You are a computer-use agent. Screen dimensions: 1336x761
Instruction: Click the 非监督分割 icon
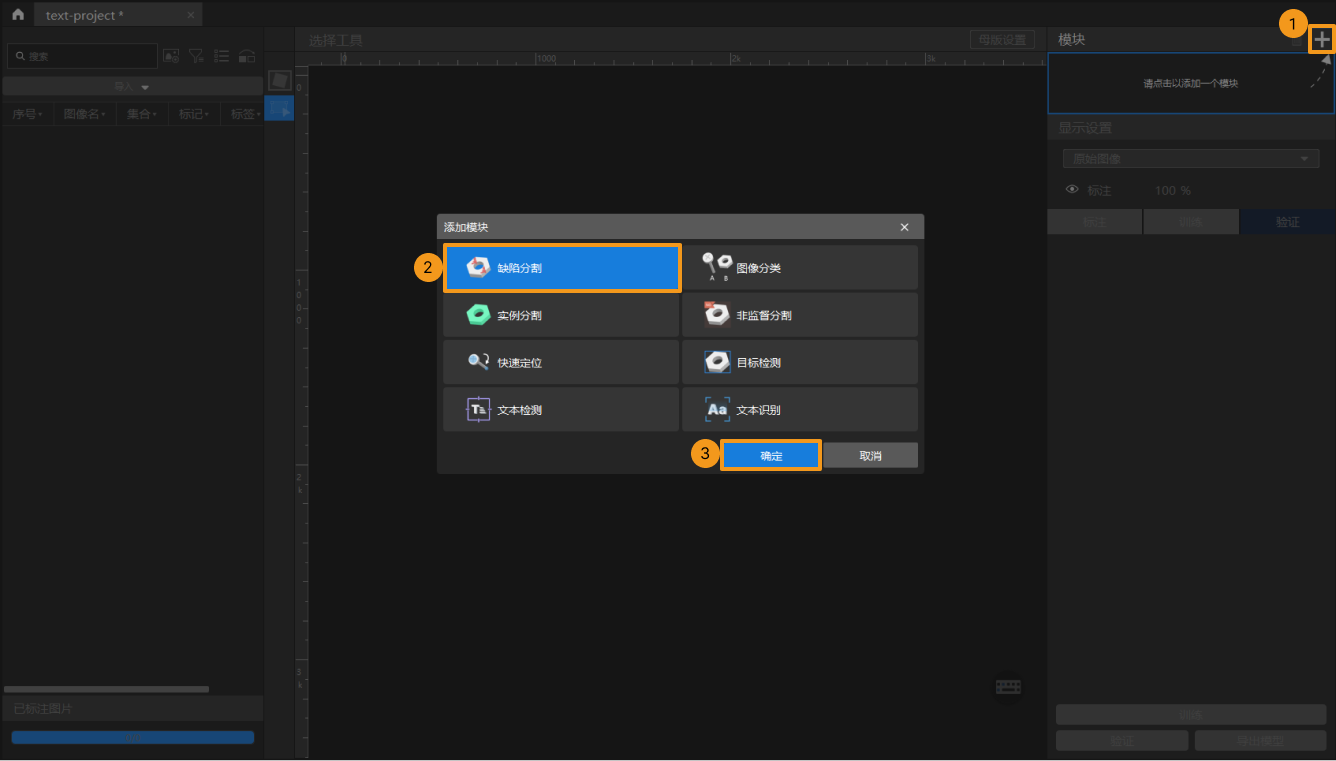coord(716,314)
